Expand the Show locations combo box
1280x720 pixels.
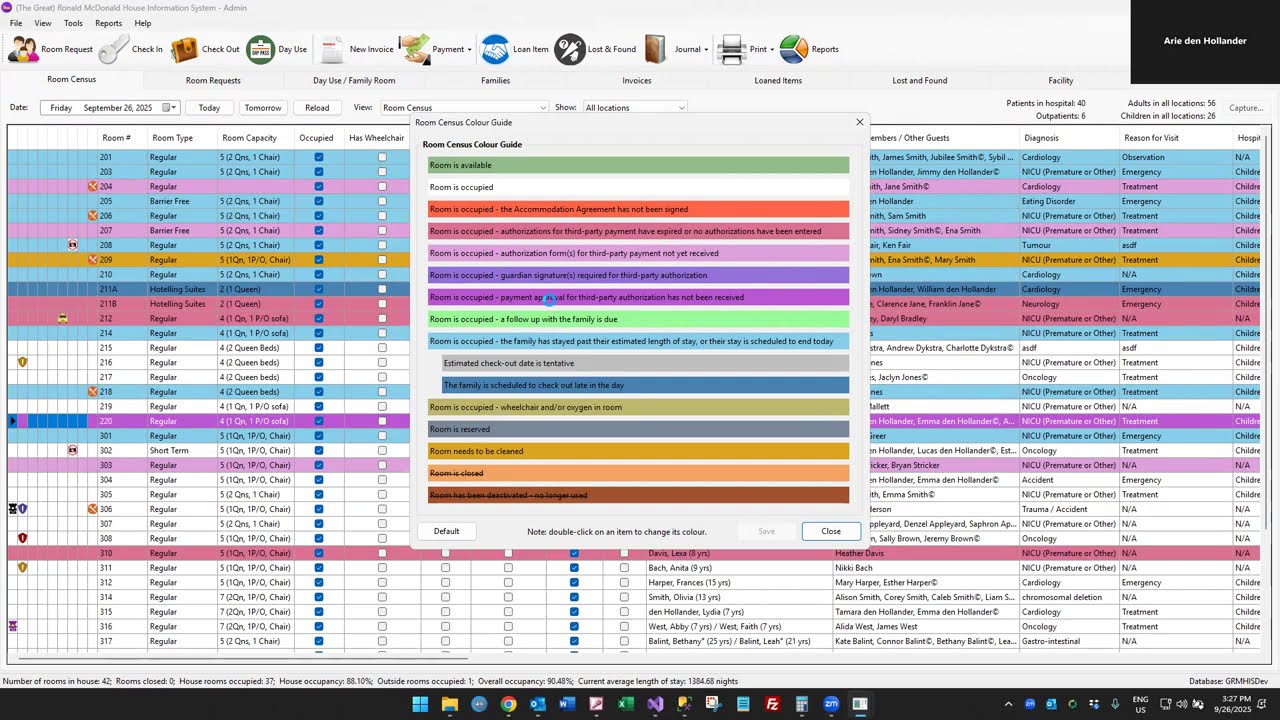(681, 108)
